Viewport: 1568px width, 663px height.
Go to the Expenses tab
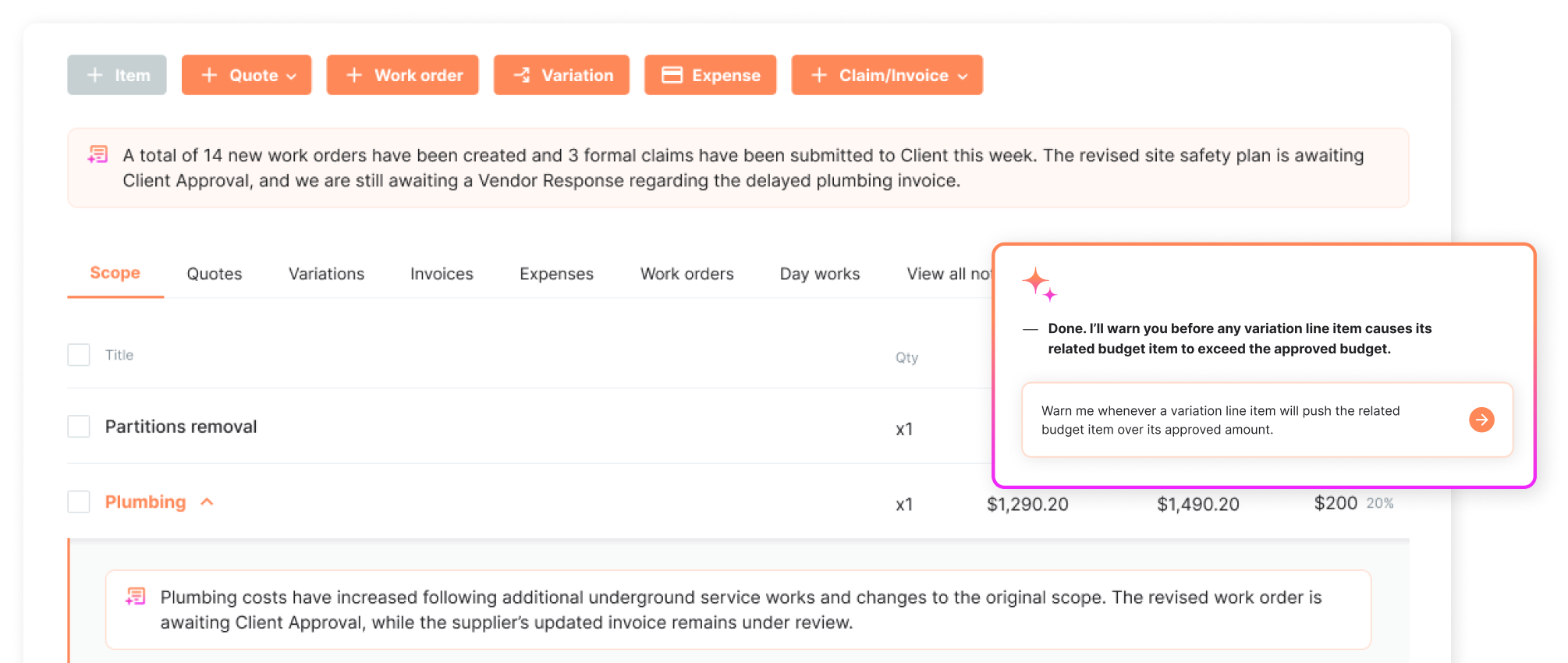point(557,274)
